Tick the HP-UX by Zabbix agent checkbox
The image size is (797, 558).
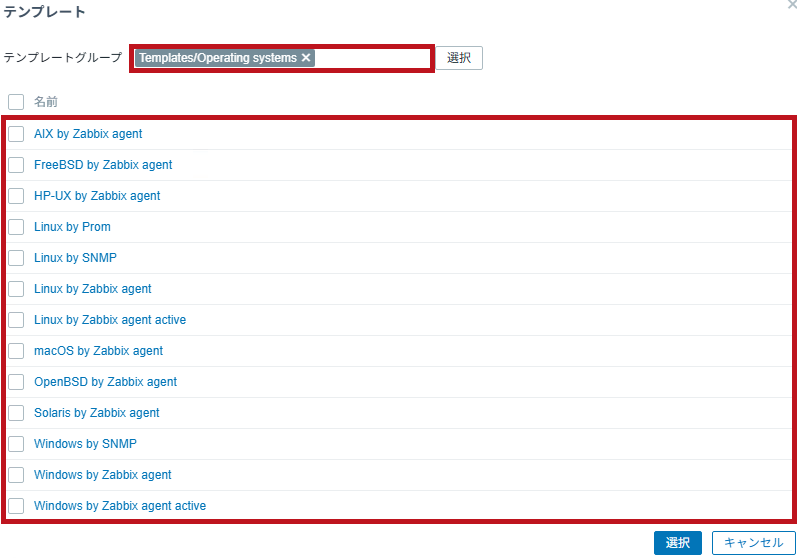pos(16,196)
